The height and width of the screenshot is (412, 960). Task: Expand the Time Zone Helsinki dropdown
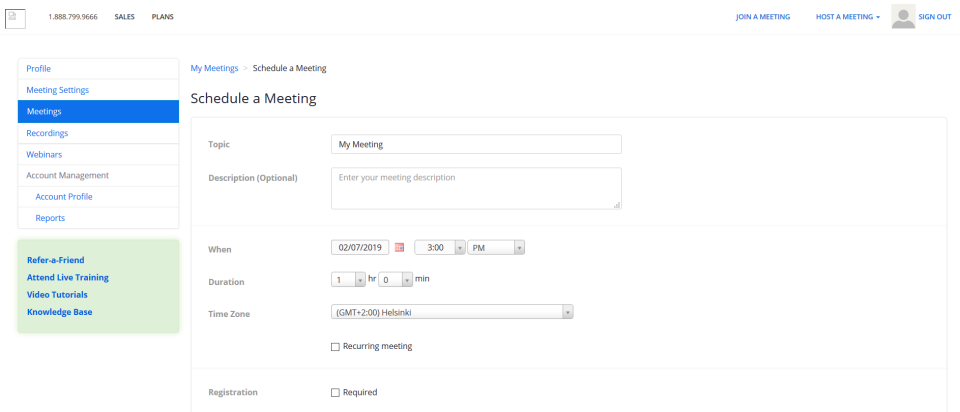[x=452, y=312]
